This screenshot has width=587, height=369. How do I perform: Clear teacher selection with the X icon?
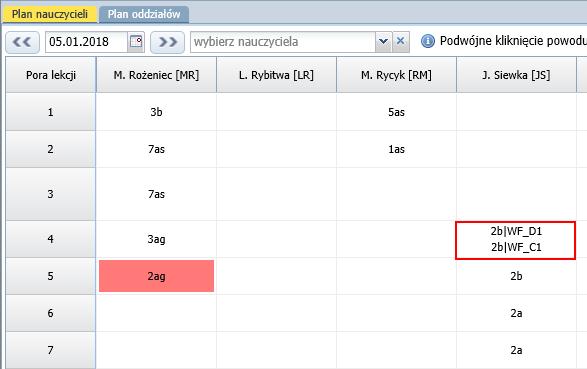[x=401, y=41]
